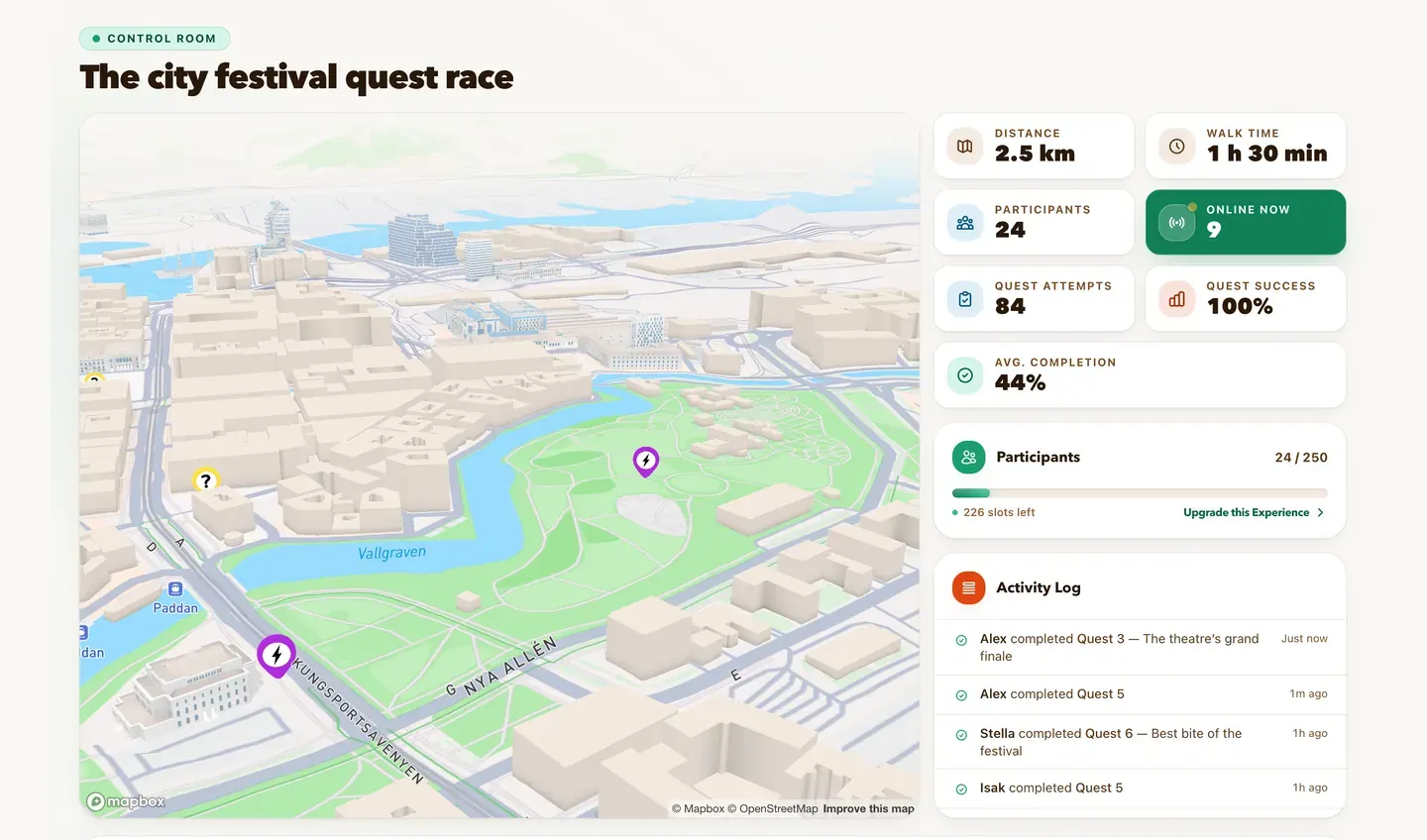Click check icon beside Alex completed Quest 3
This screenshot has width=1427, height=840.
[961, 640]
